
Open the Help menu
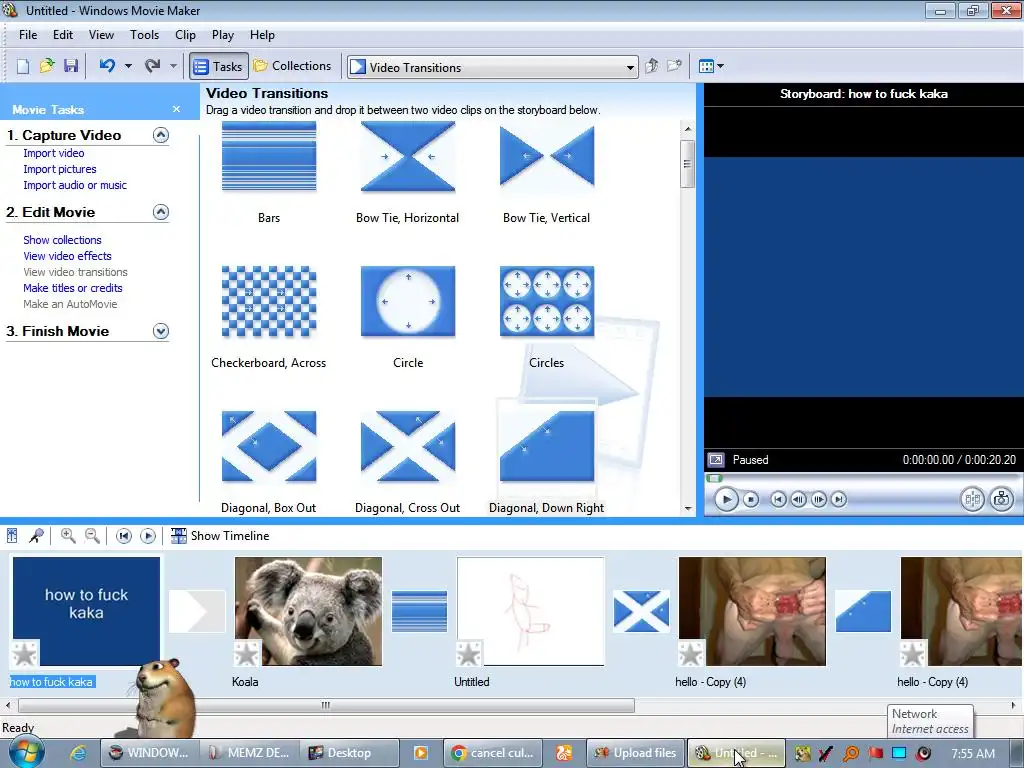click(x=263, y=35)
